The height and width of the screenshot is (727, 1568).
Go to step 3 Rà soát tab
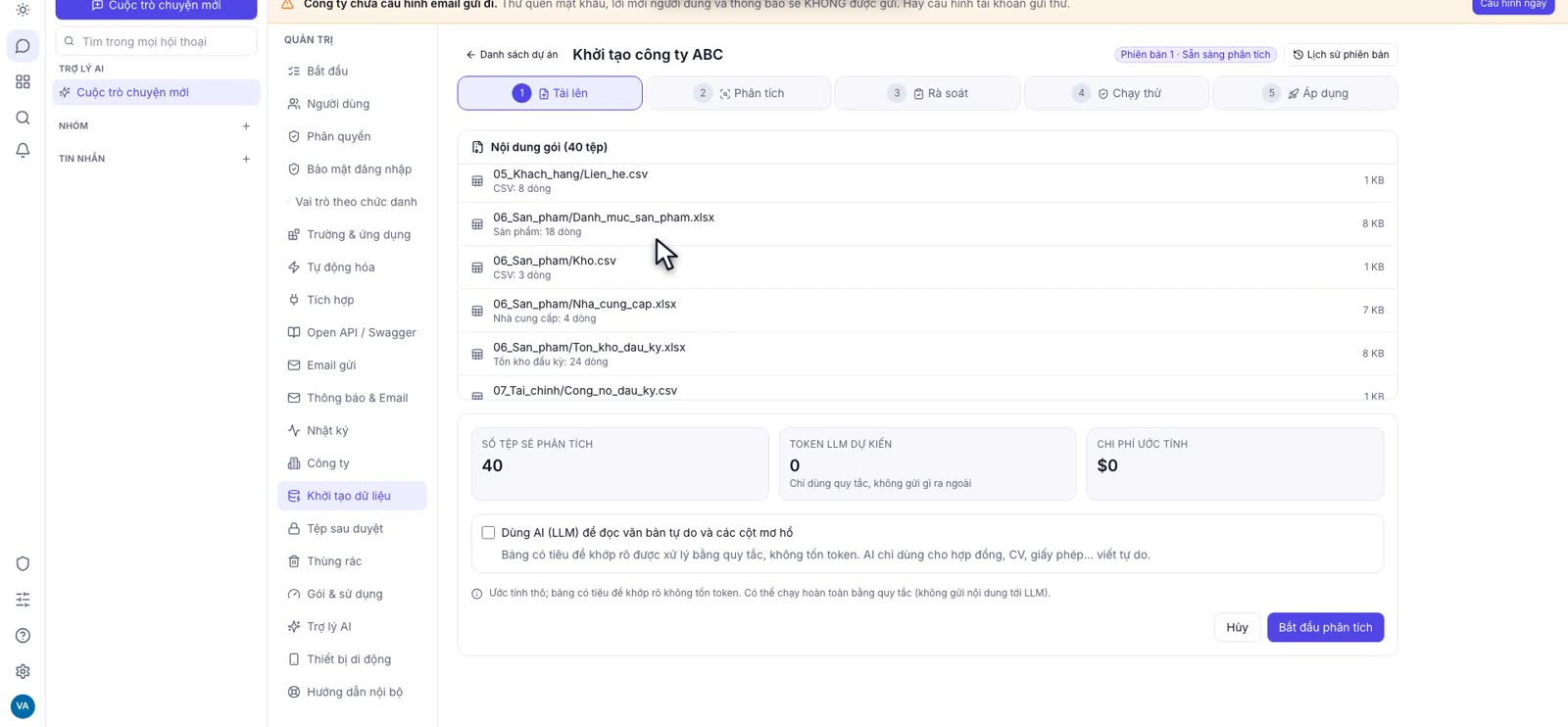(x=927, y=93)
